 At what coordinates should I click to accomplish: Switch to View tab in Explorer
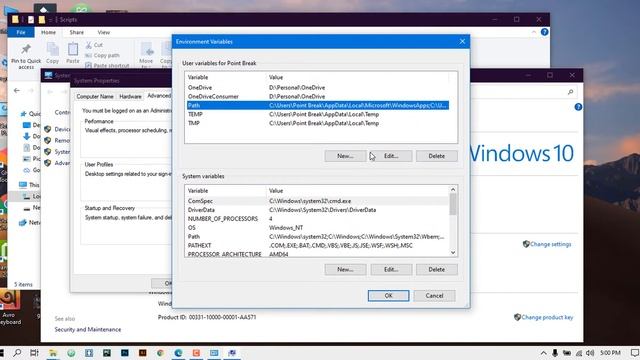pos(104,32)
